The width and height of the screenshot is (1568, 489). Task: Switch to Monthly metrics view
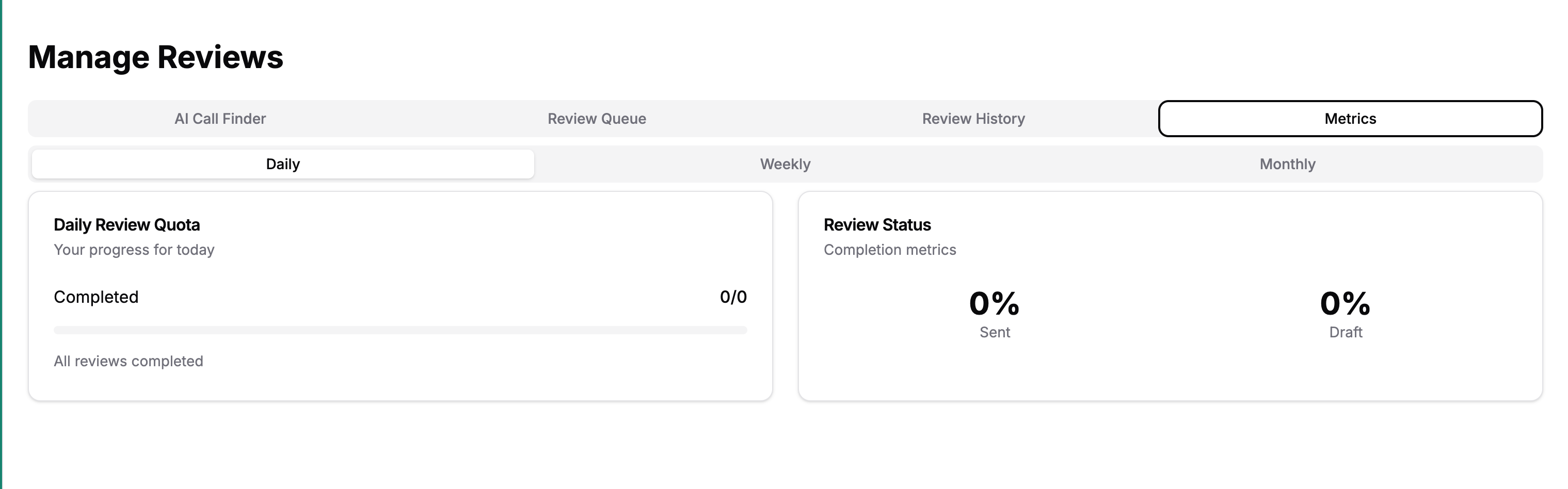(x=1287, y=164)
